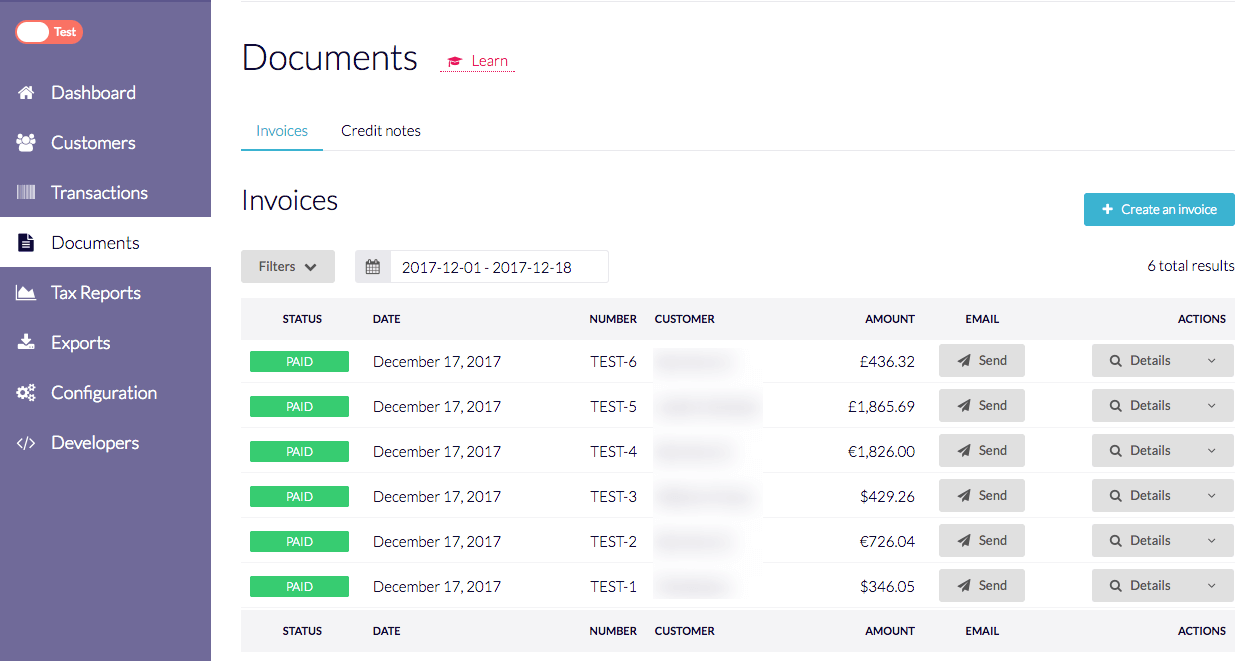1256x661 pixels.
Task: Click the date range input field
Action: tap(498, 267)
